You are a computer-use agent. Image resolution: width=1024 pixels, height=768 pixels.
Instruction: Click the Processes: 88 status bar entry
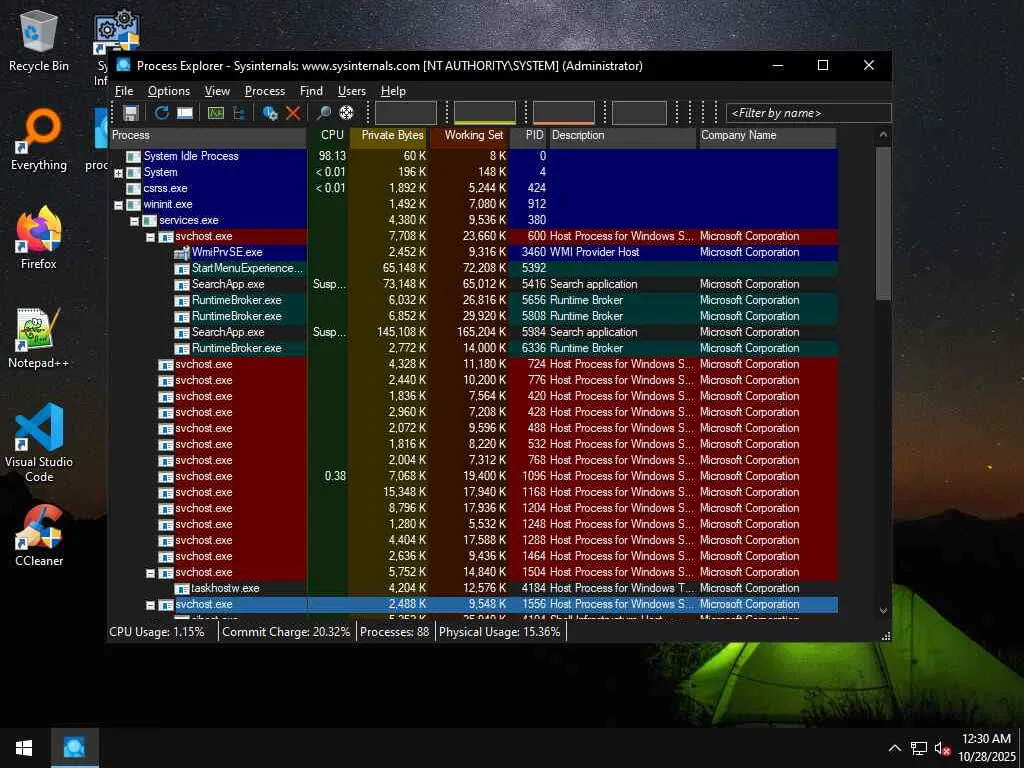click(x=394, y=632)
